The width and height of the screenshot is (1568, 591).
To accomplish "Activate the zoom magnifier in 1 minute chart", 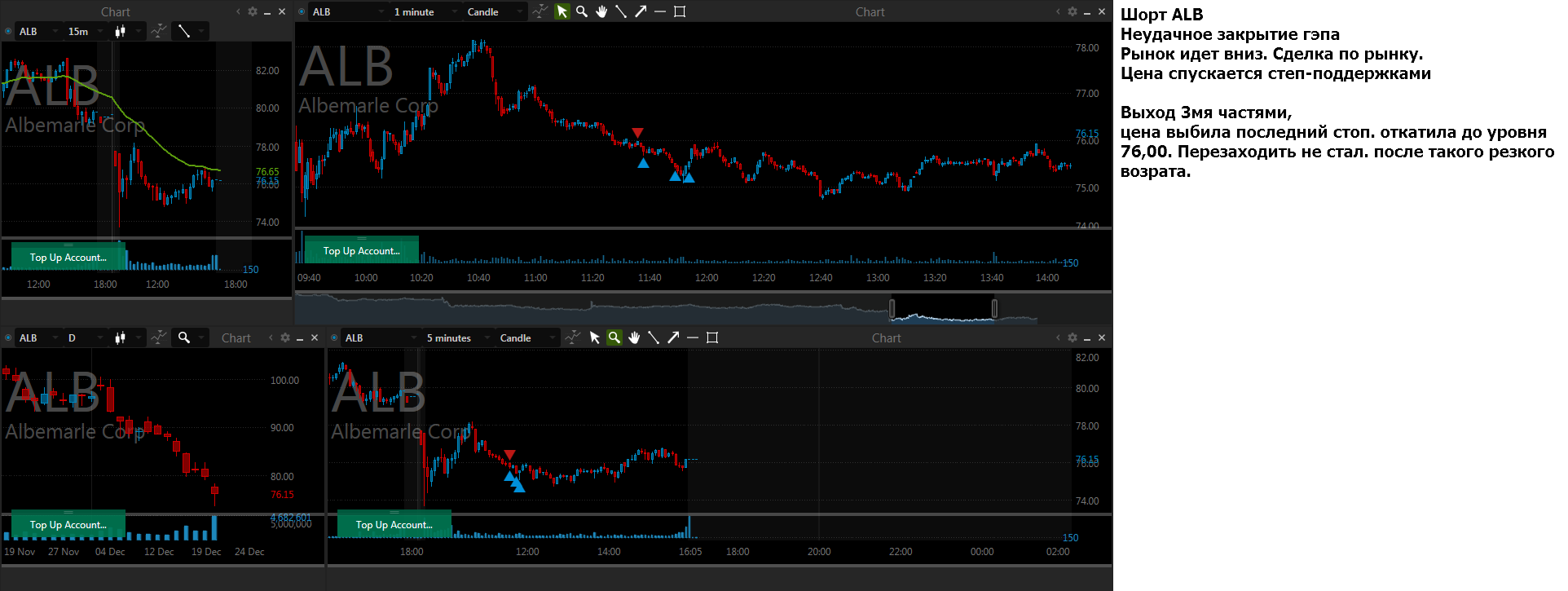I will (x=582, y=11).
